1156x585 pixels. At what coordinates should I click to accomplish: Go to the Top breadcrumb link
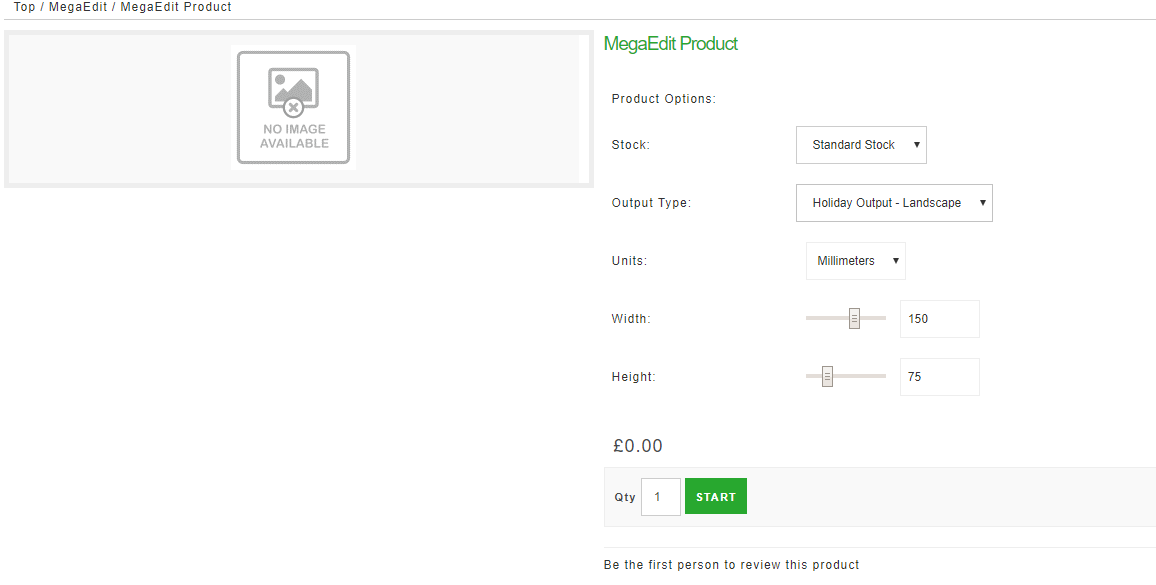[25, 7]
